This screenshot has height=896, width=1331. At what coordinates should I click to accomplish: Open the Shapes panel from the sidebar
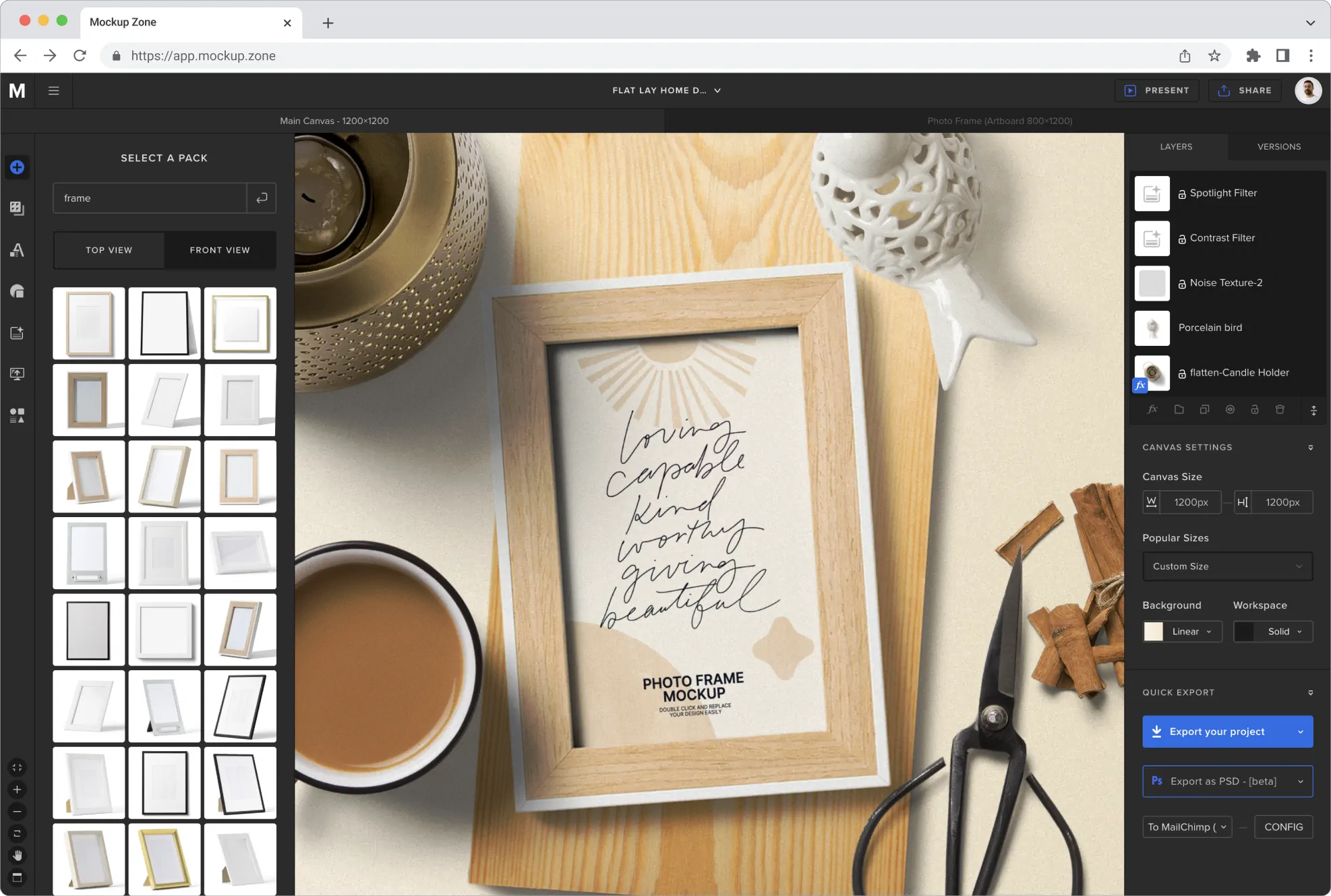(x=17, y=291)
